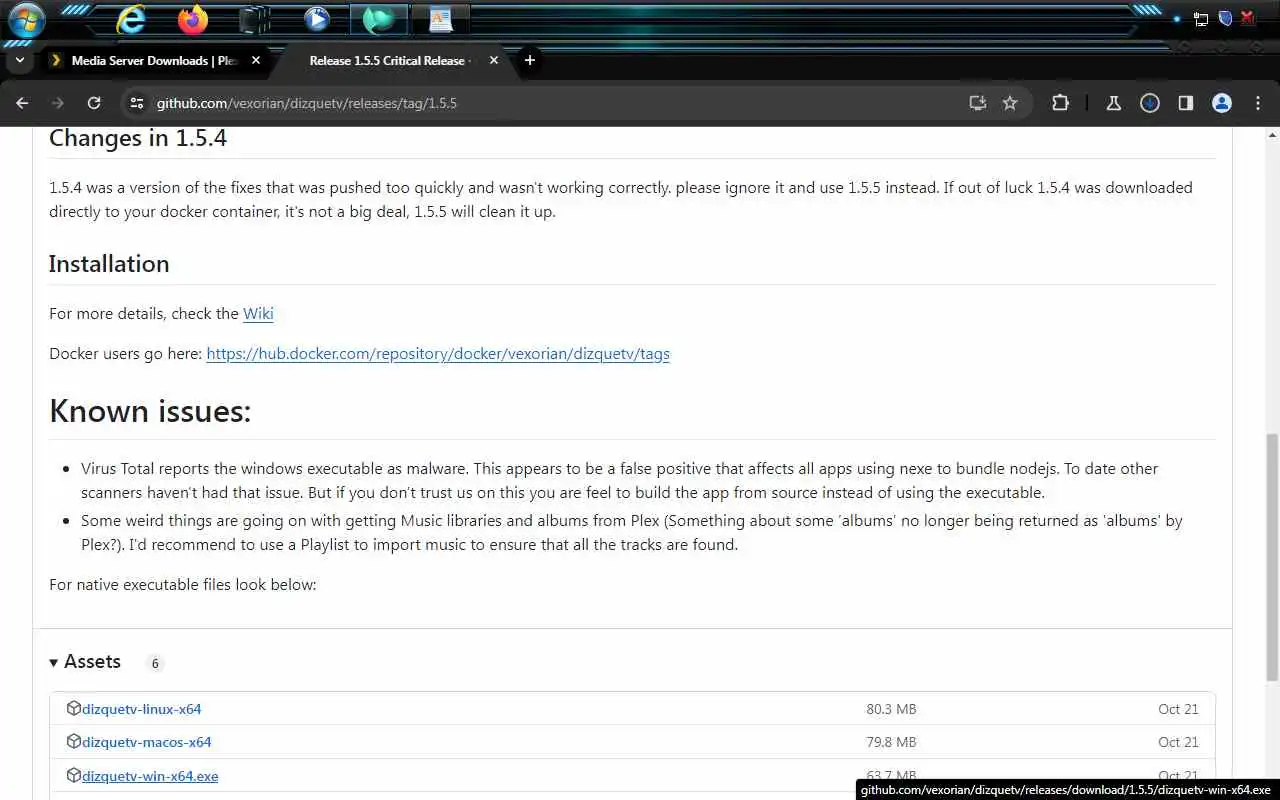Open the Chrome profile avatar

(1222, 103)
